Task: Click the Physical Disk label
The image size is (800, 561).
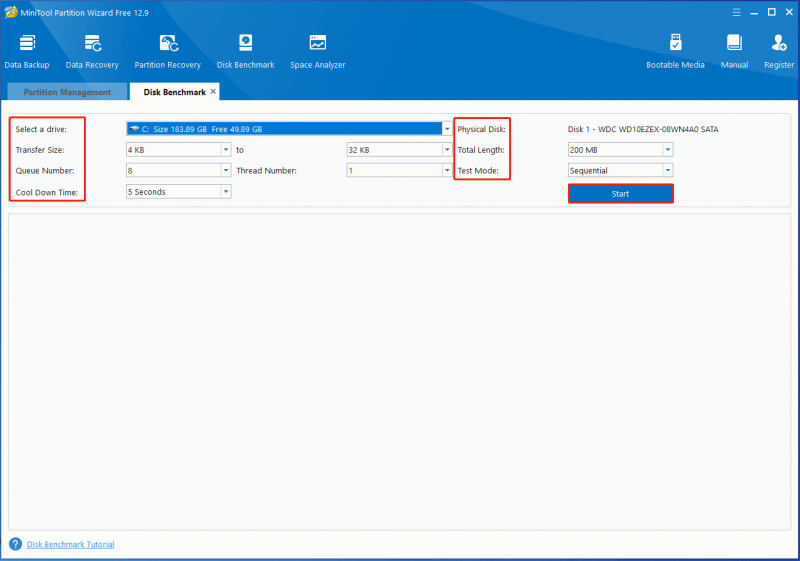Action: point(481,129)
